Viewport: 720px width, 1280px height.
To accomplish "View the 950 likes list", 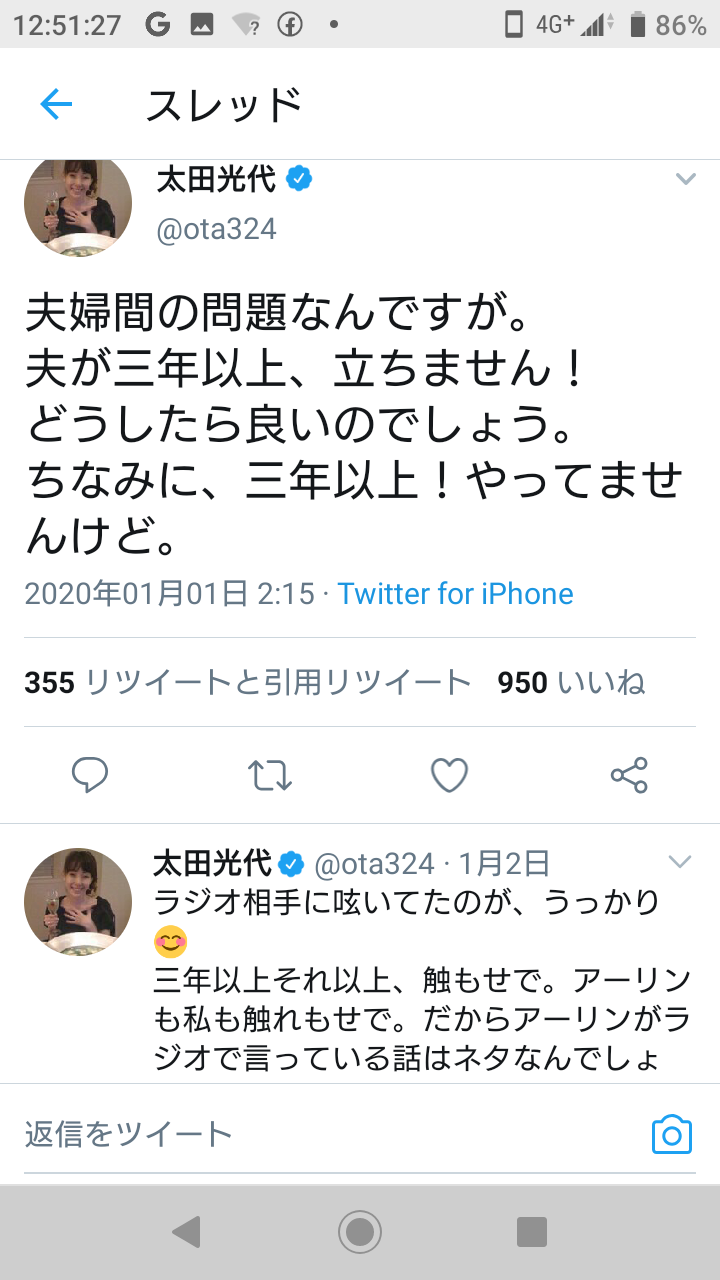I will pyautogui.click(x=572, y=682).
